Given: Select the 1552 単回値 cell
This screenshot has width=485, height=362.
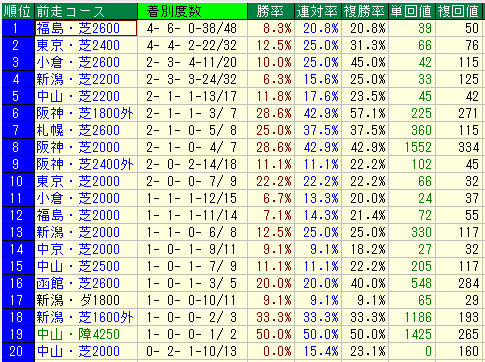Looking at the screenshot, I should coord(418,147).
